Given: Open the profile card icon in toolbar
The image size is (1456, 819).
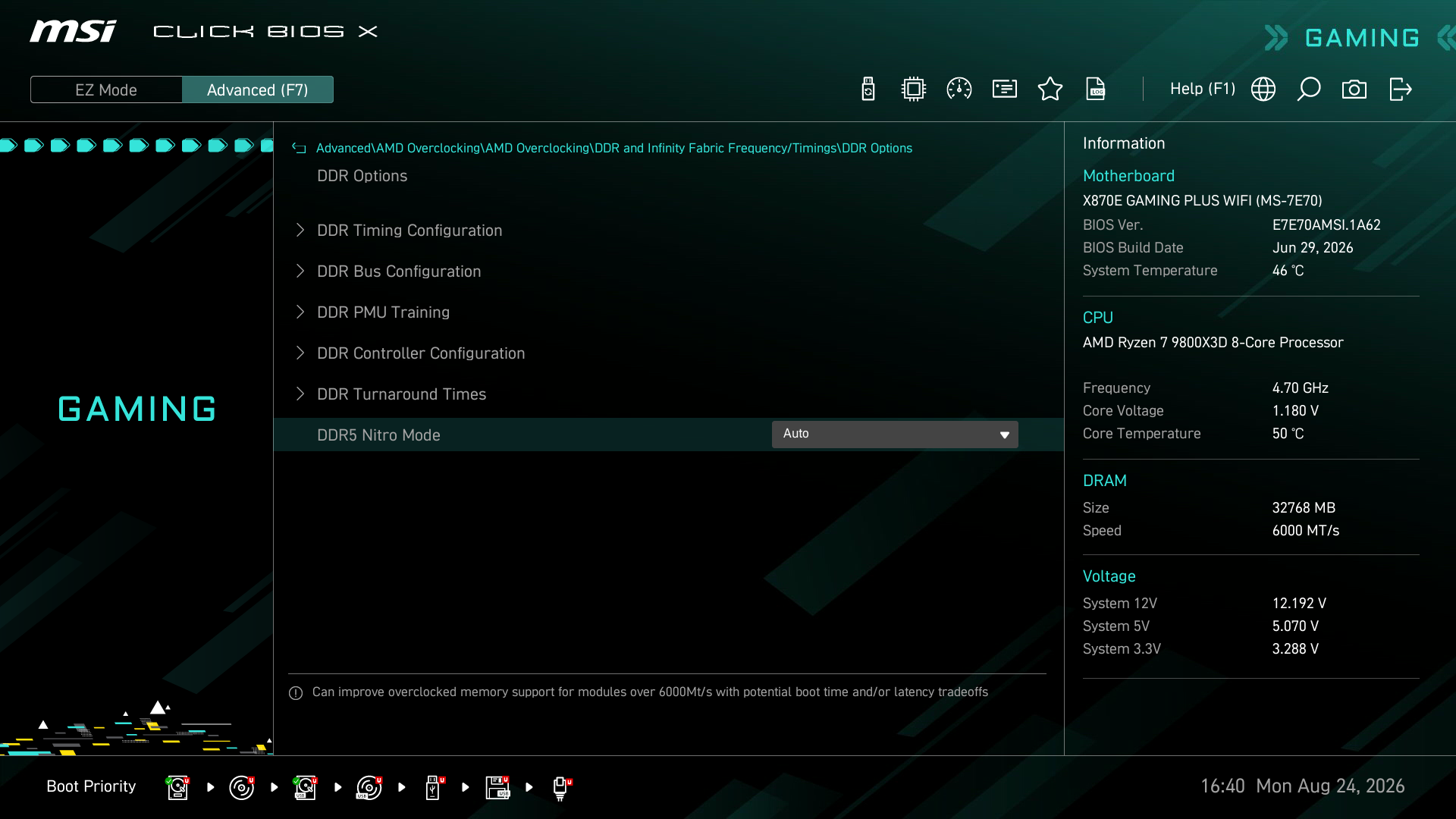Looking at the screenshot, I should click(x=1005, y=89).
